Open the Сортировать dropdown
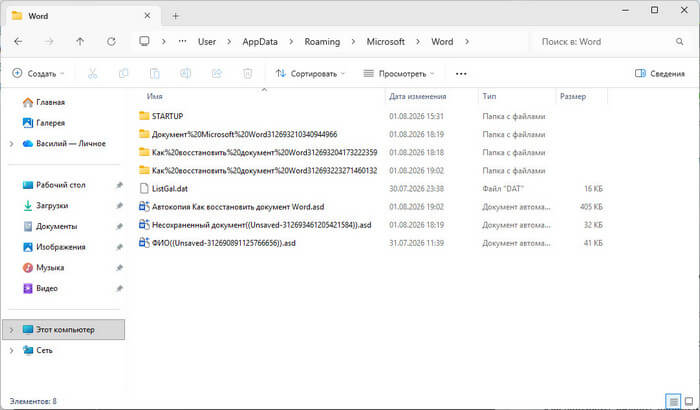Viewport: 700px width, 410px height. (x=310, y=74)
